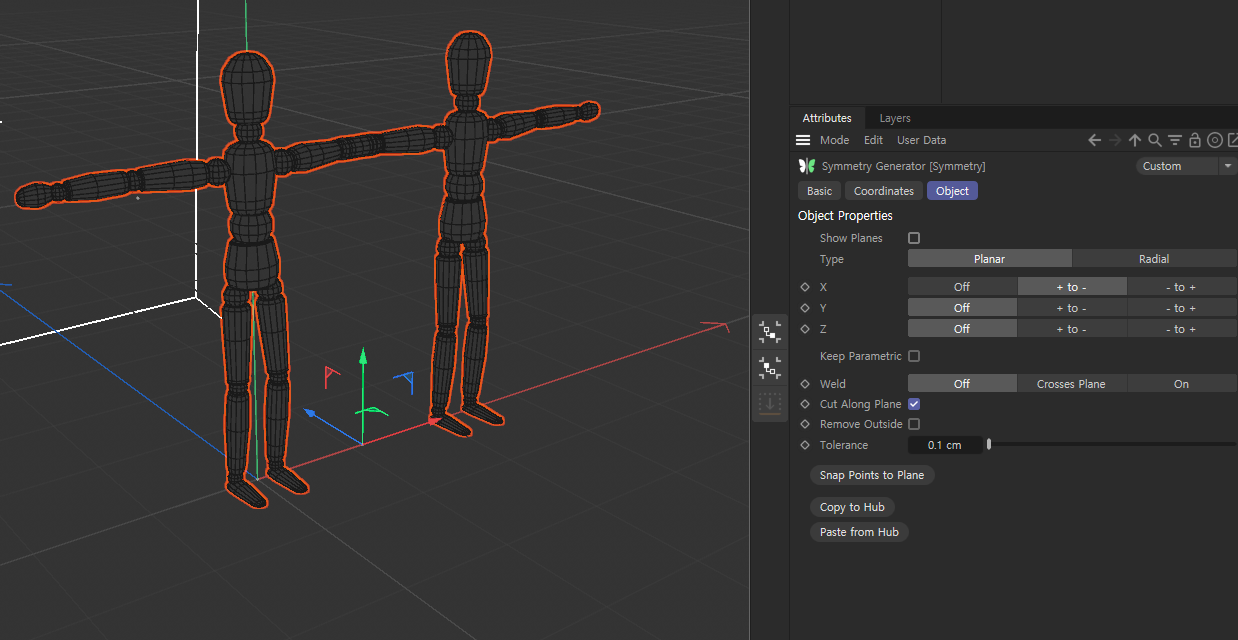1238x640 pixels.
Task: Set Weld to Crosses Plane
Action: click(x=1072, y=384)
